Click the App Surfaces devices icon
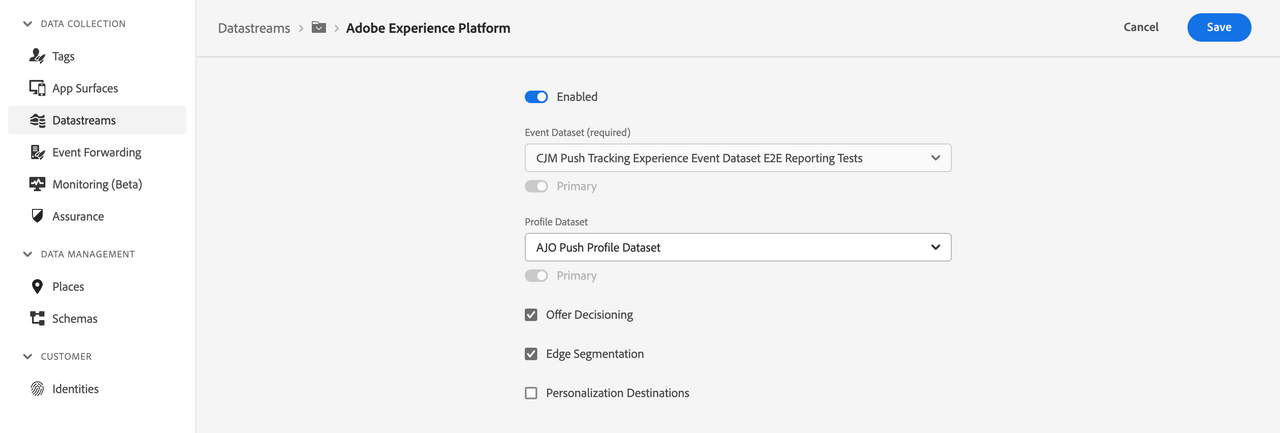Screen dimensions: 1280x433 coord(37,88)
